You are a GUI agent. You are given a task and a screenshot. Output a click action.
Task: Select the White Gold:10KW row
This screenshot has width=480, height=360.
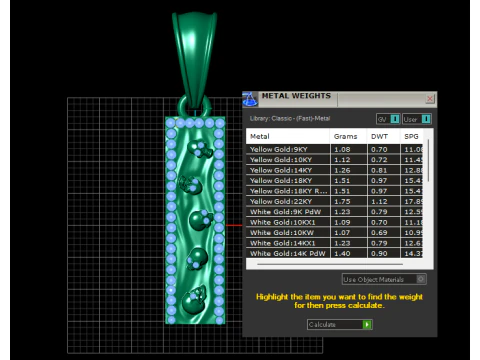click(x=335, y=233)
